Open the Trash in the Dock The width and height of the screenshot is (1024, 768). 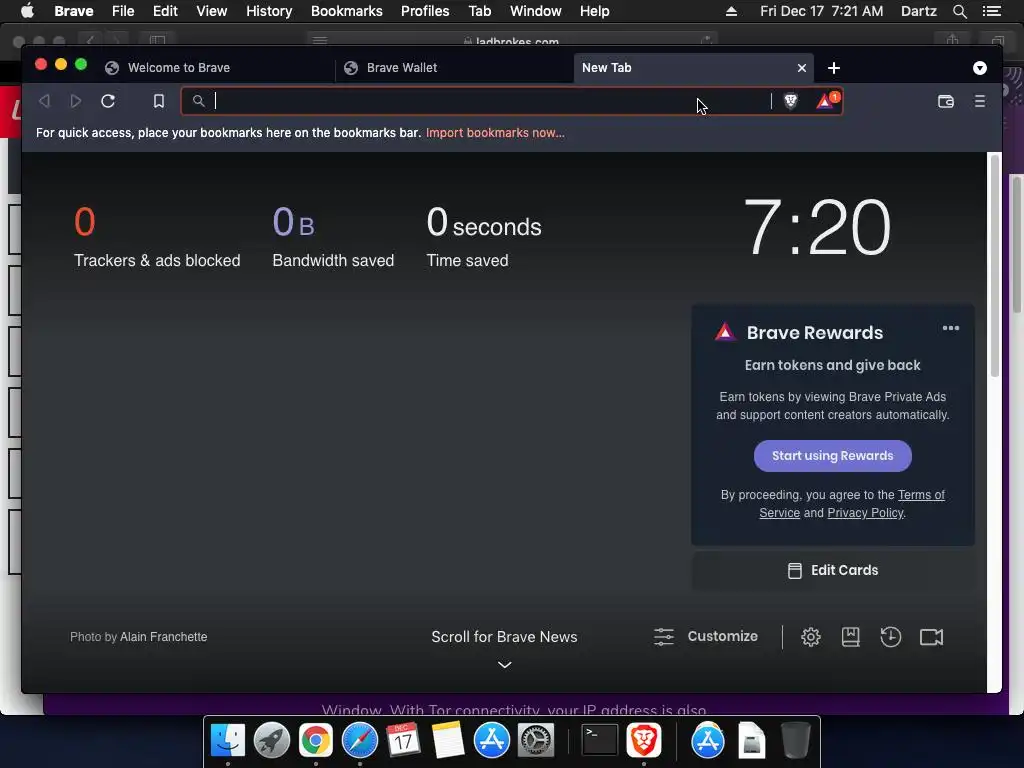coord(795,741)
